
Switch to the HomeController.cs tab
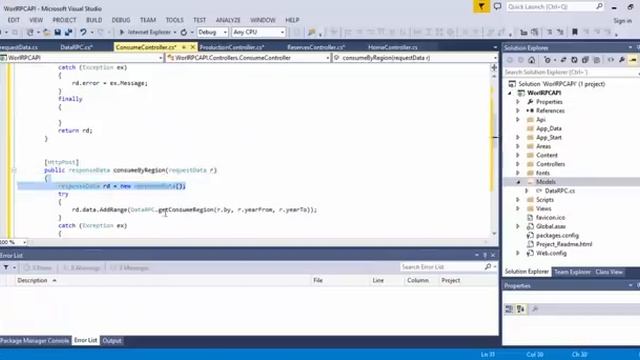(393, 47)
